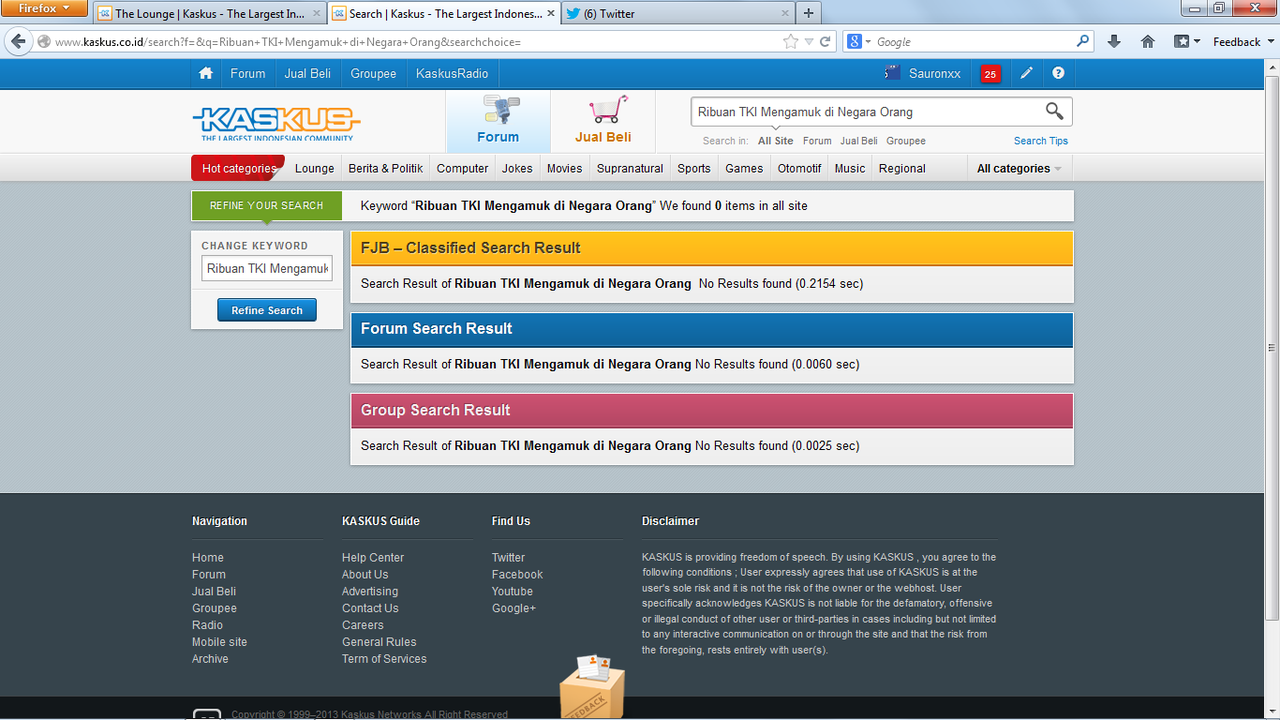Click the Change Keyword input field
Image resolution: width=1280 pixels, height=720 pixels.
pyautogui.click(x=267, y=268)
